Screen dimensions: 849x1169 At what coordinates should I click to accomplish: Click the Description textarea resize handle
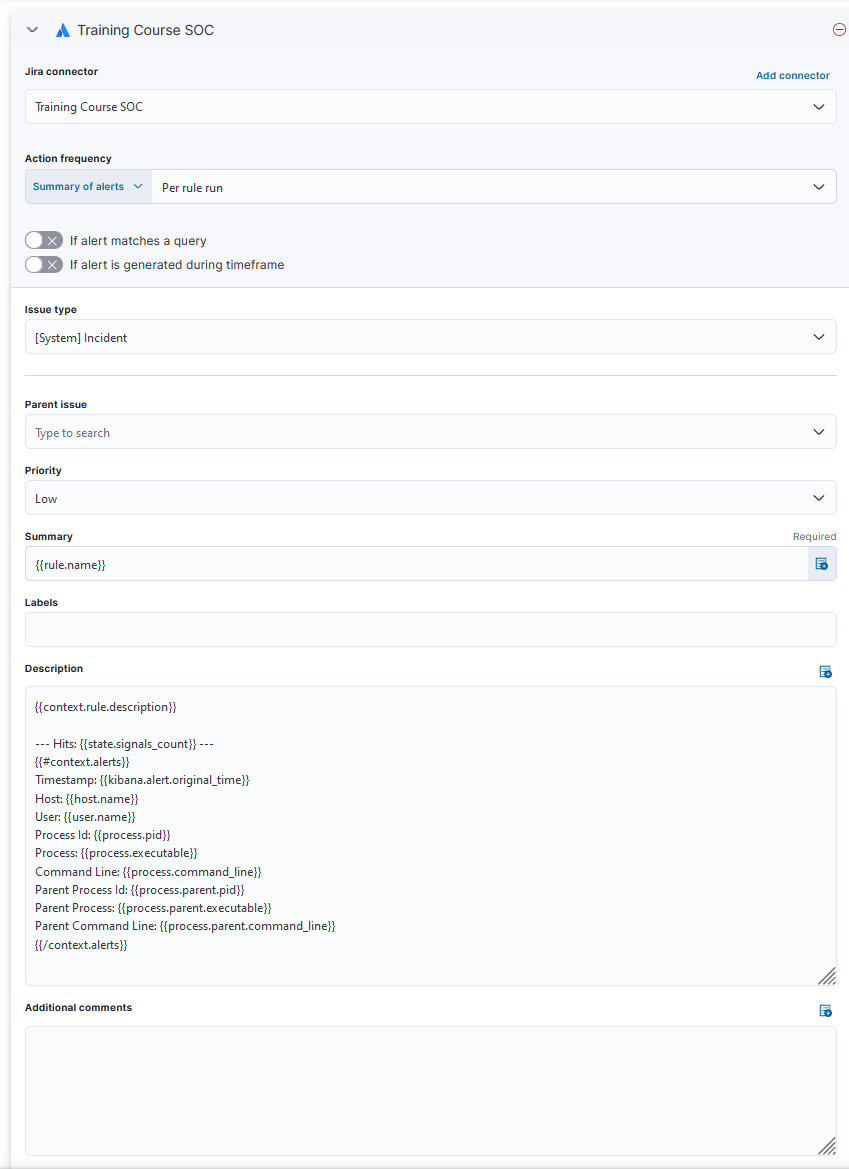click(x=827, y=976)
